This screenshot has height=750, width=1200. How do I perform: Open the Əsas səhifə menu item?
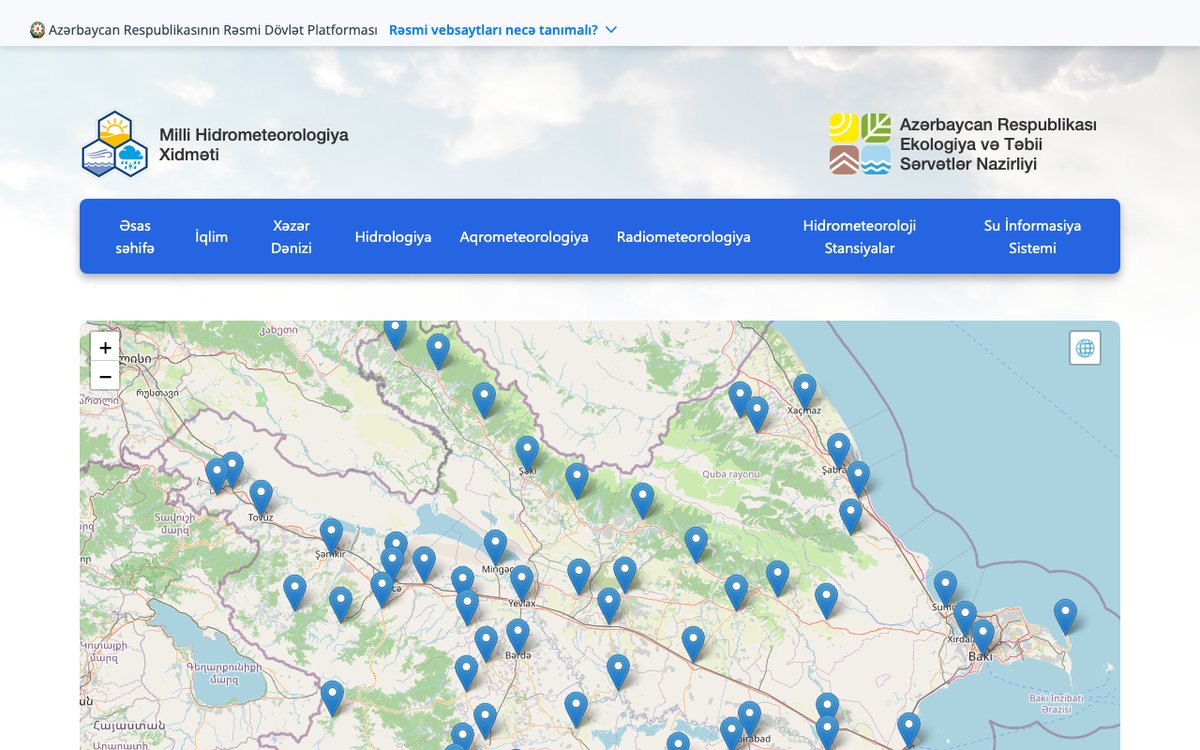[135, 237]
